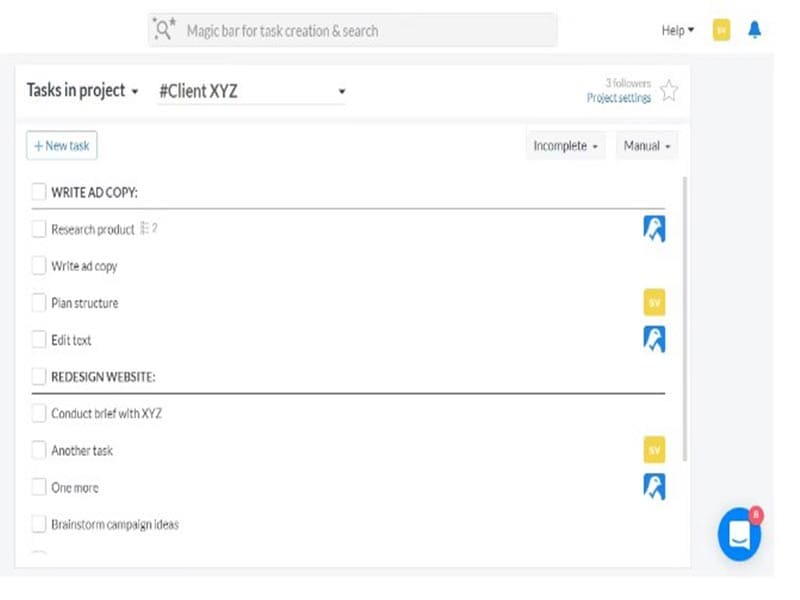Open the chat support bubble
The image size is (800, 600).
pyautogui.click(x=739, y=534)
